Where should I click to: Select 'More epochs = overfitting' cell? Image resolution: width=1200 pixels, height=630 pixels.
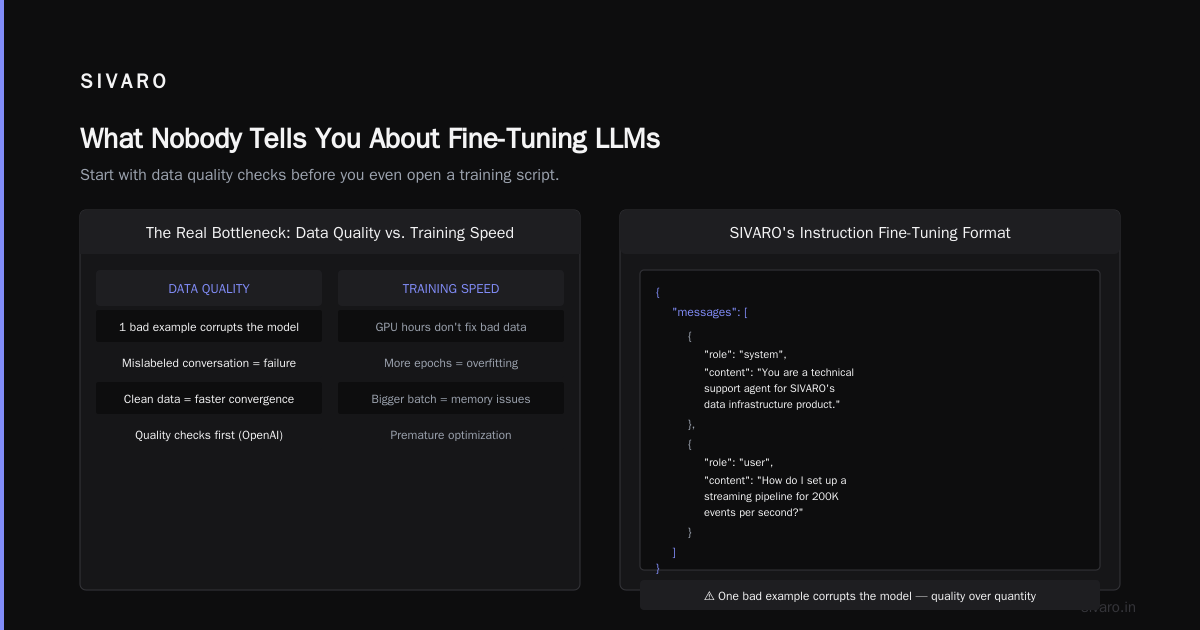tap(451, 362)
